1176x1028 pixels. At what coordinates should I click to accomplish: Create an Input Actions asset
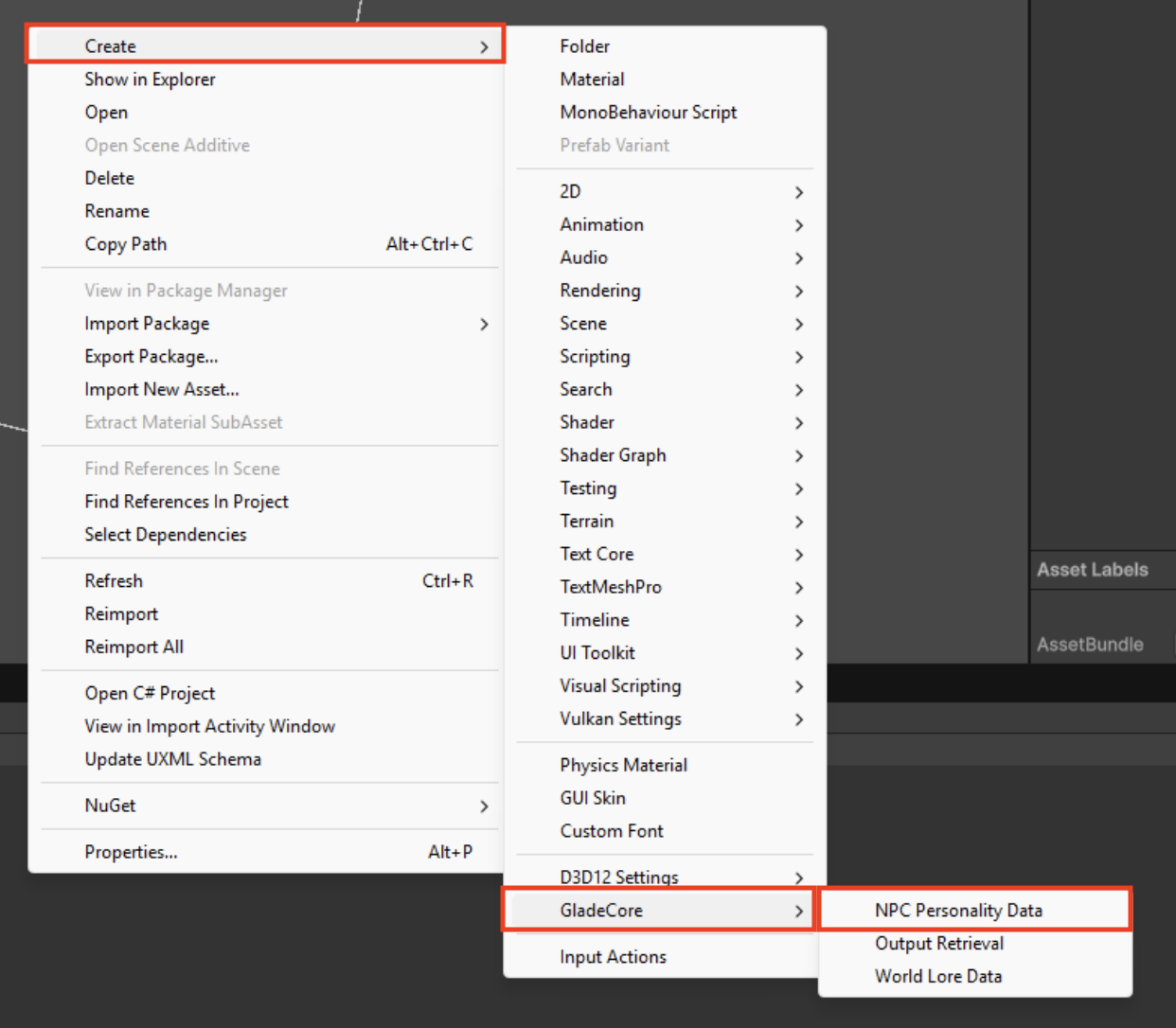pyautogui.click(x=613, y=956)
